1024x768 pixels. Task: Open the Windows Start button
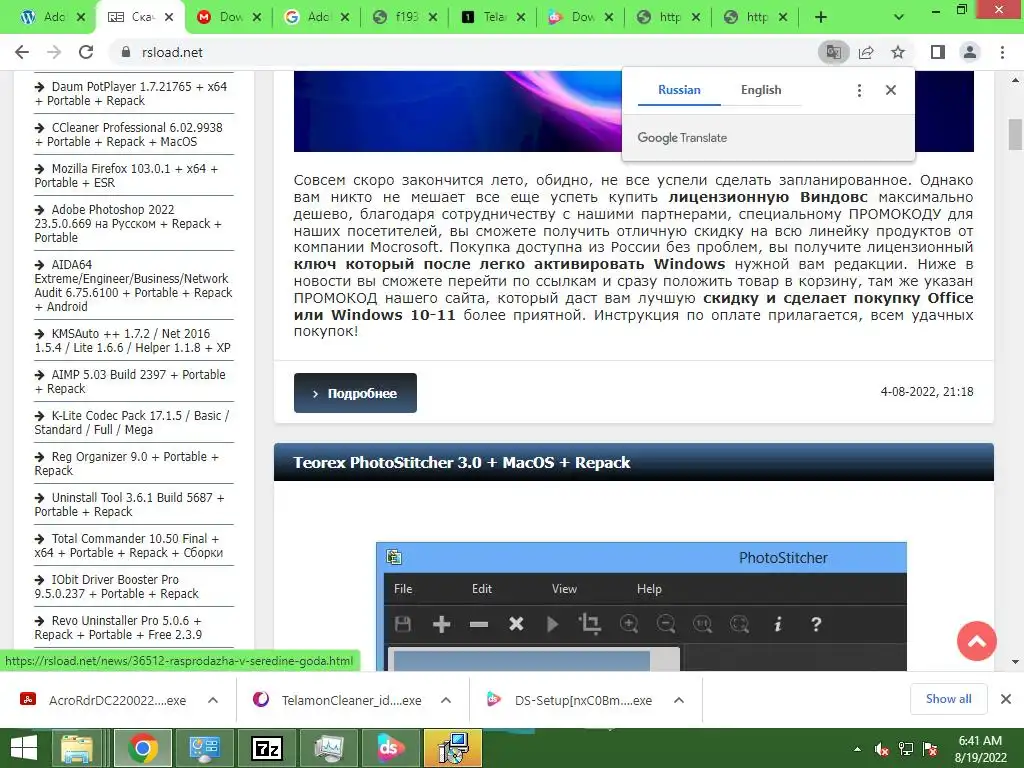pyautogui.click(x=24, y=748)
